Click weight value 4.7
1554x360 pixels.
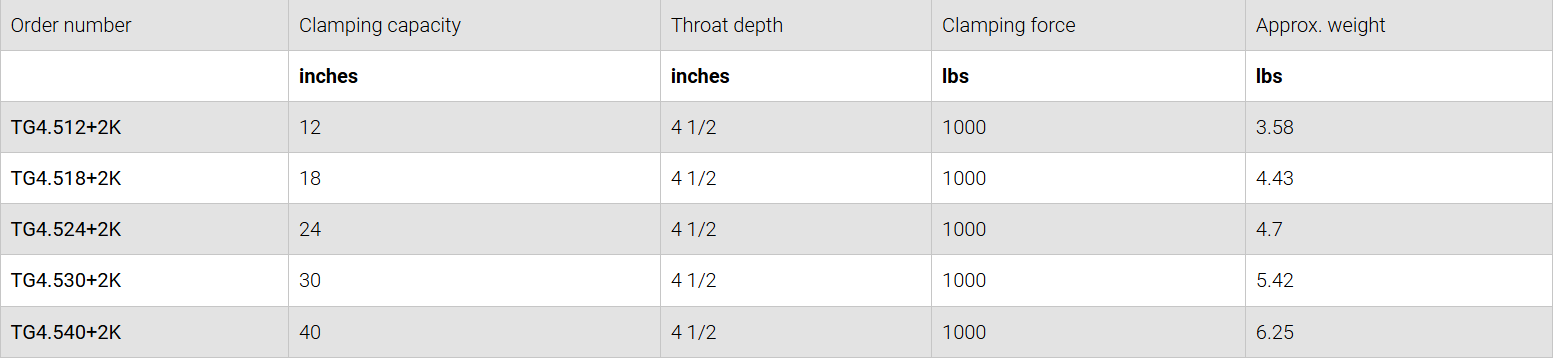pos(1269,230)
